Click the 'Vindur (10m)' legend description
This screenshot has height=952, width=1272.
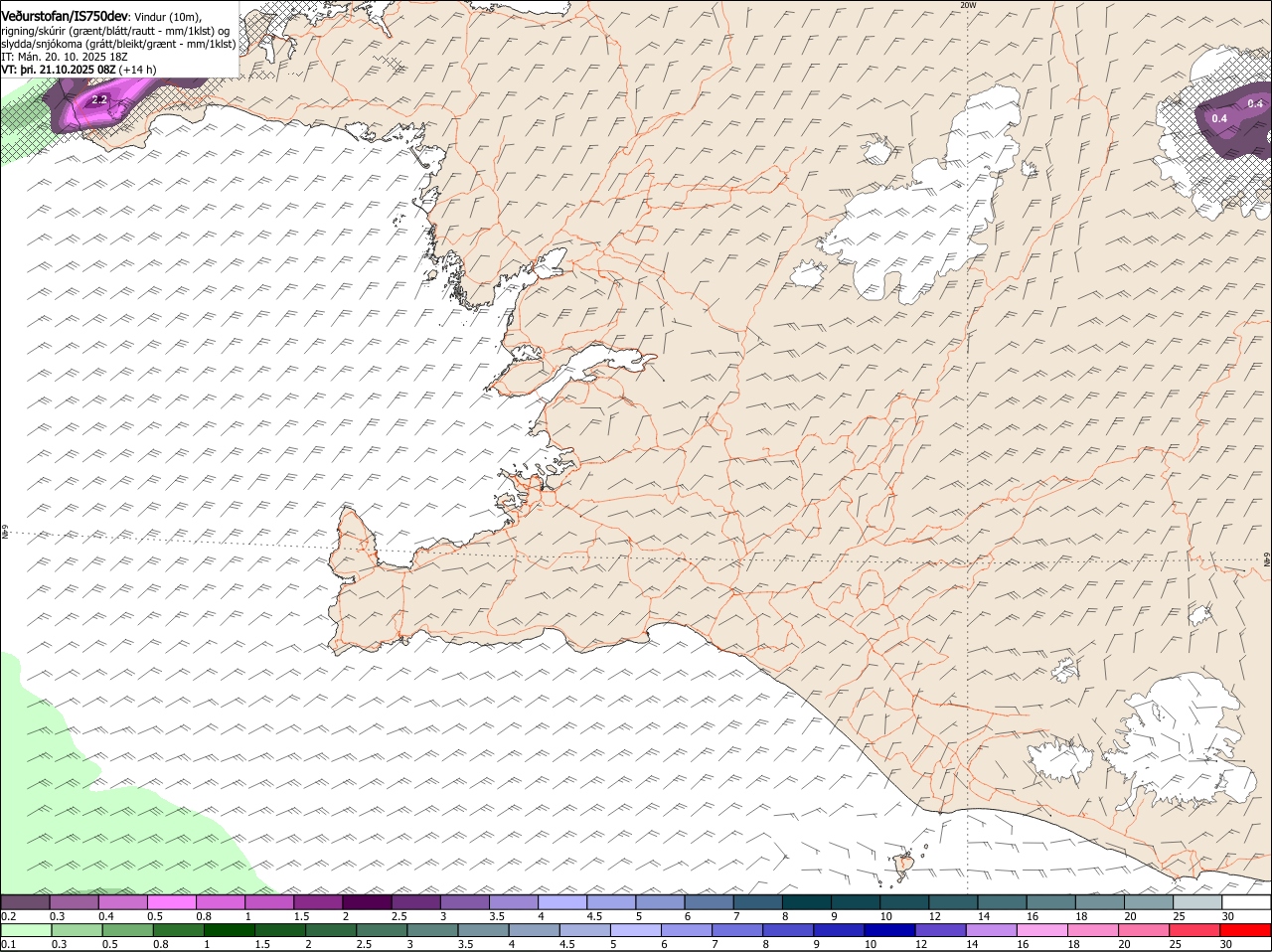pyautogui.click(x=168, y=18)
